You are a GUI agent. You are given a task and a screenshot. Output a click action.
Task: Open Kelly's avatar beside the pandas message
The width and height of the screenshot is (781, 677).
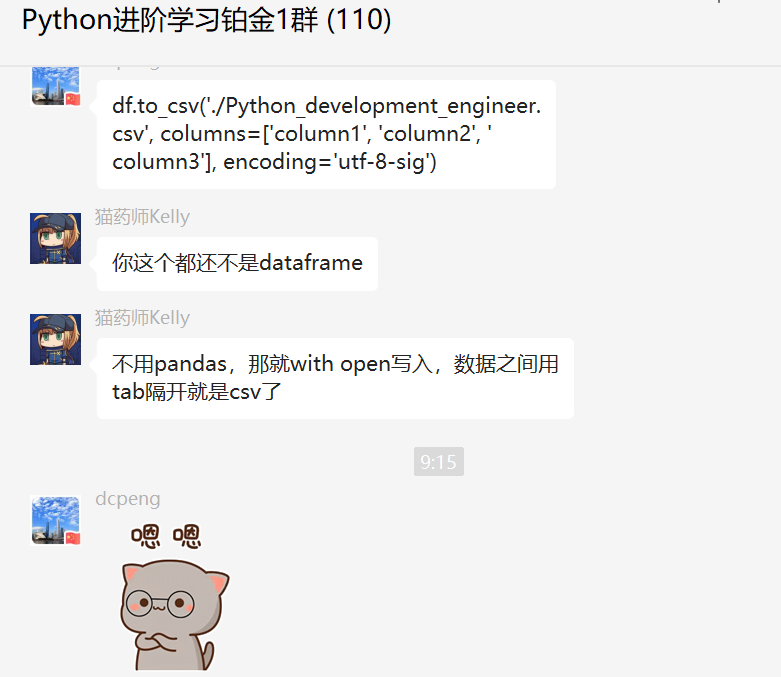[x=55, y=339]
